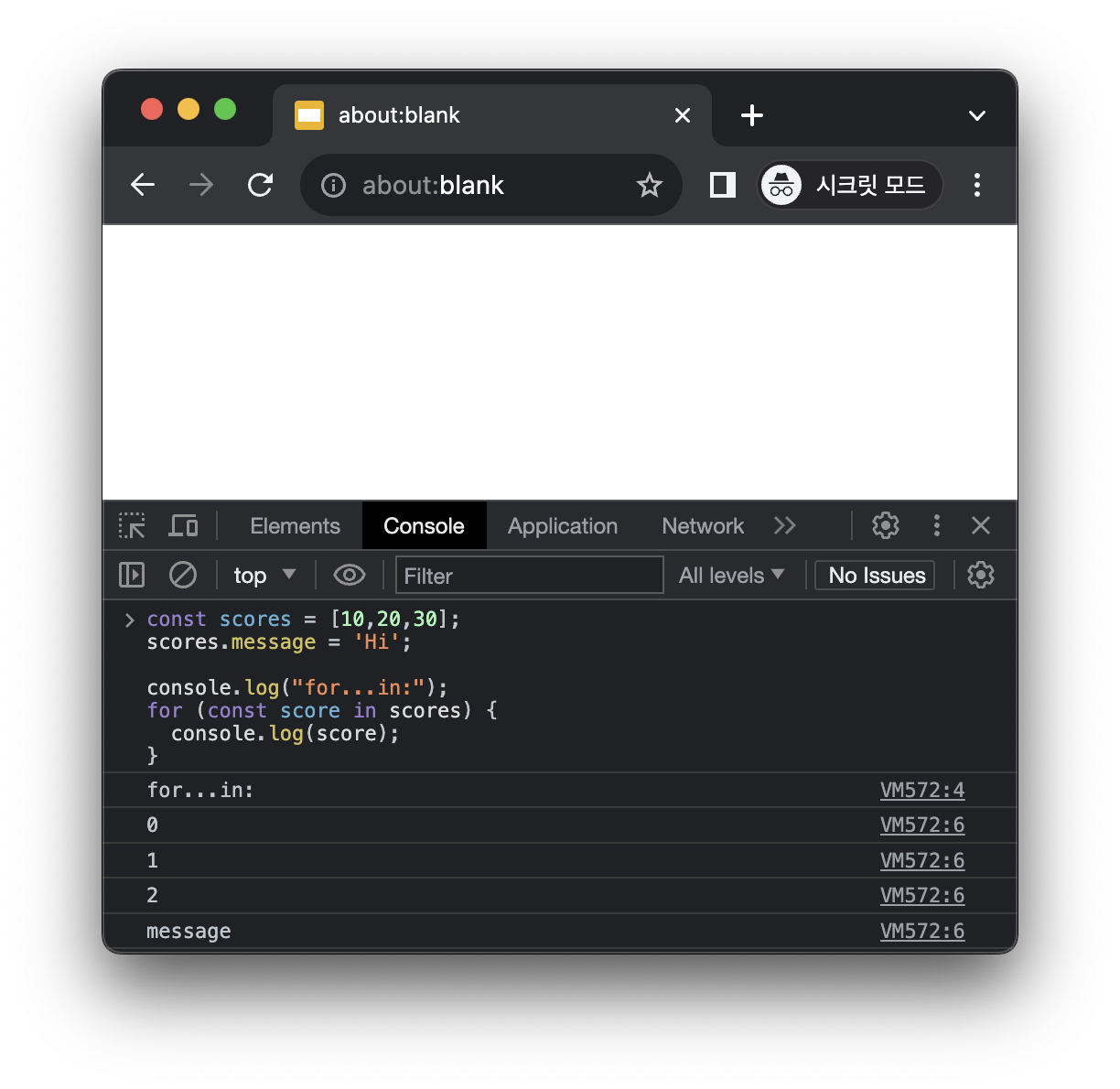Open the incognito 시크릿 모드 profile button

point(851,185)
